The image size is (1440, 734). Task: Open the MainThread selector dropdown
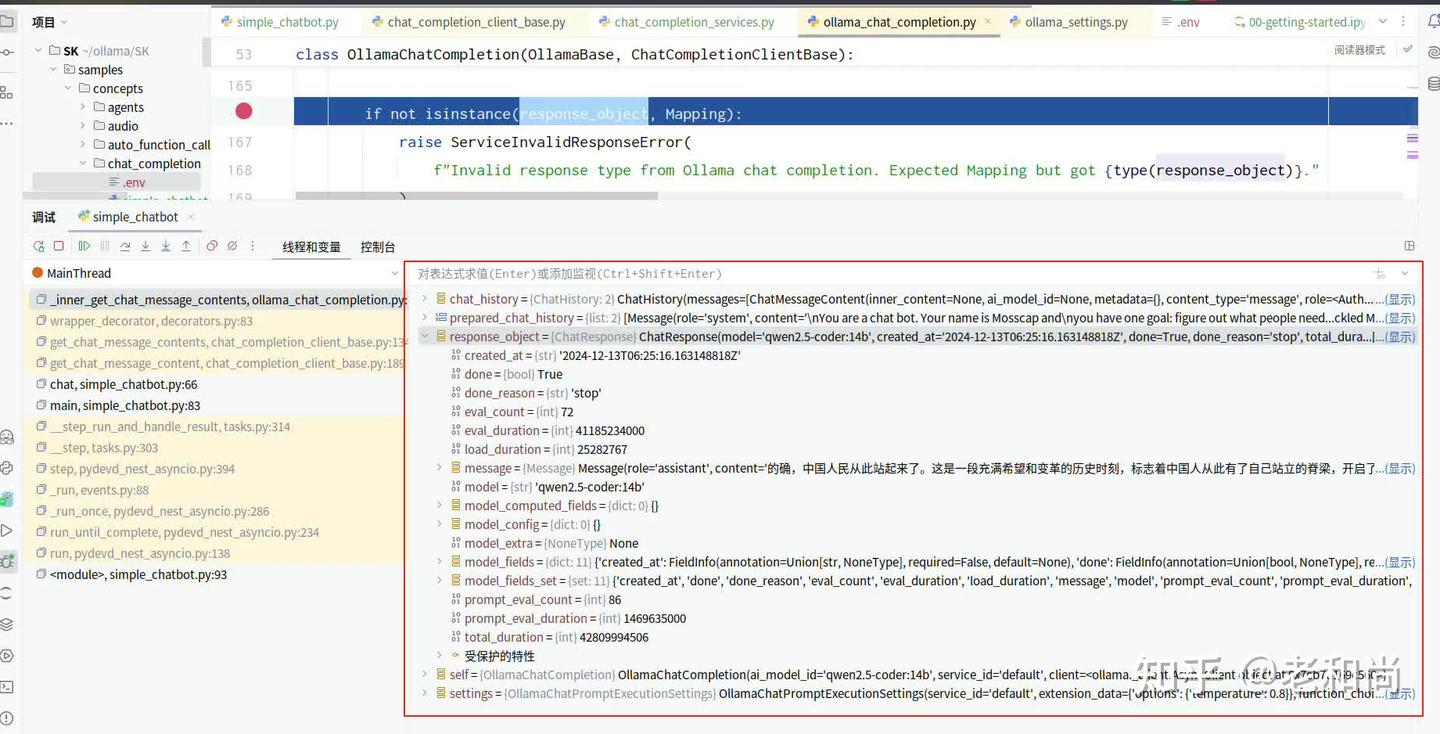[396, 272]
